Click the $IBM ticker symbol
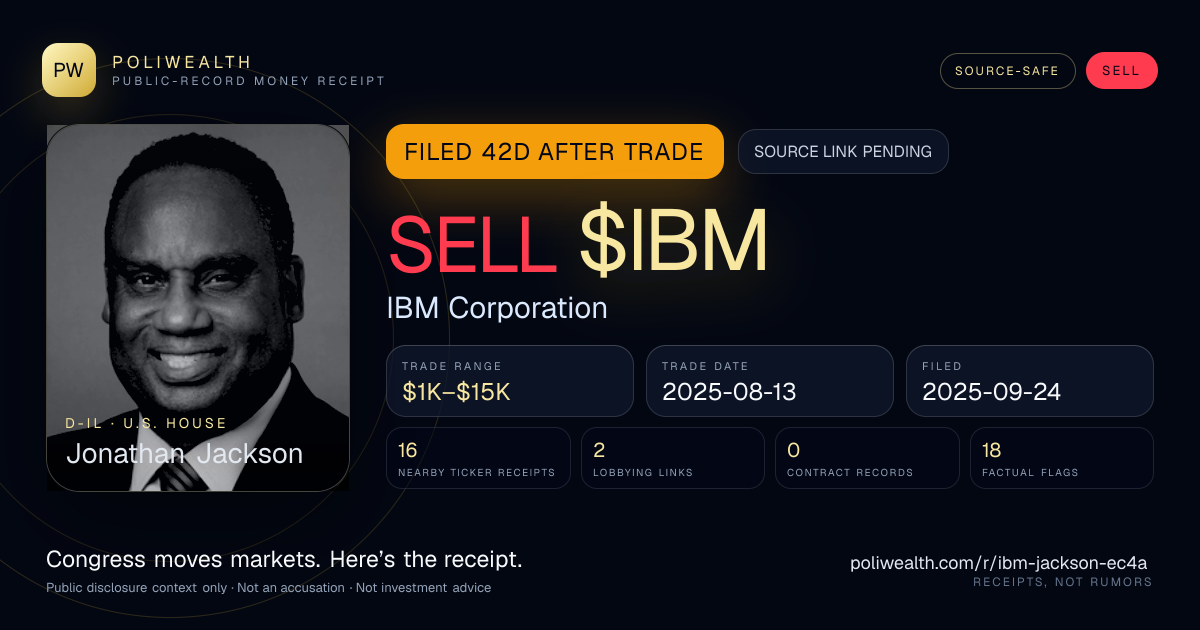The width and height of the screenshot is (1200, 630). coord(673,241)
